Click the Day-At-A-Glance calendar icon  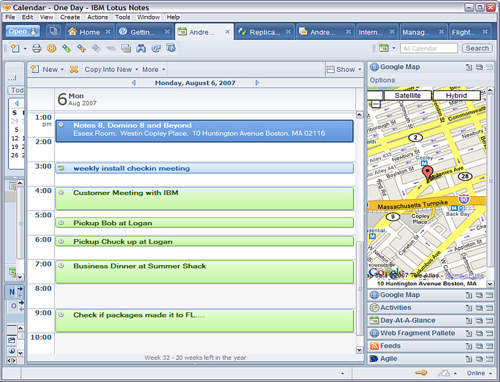(374, 320)
